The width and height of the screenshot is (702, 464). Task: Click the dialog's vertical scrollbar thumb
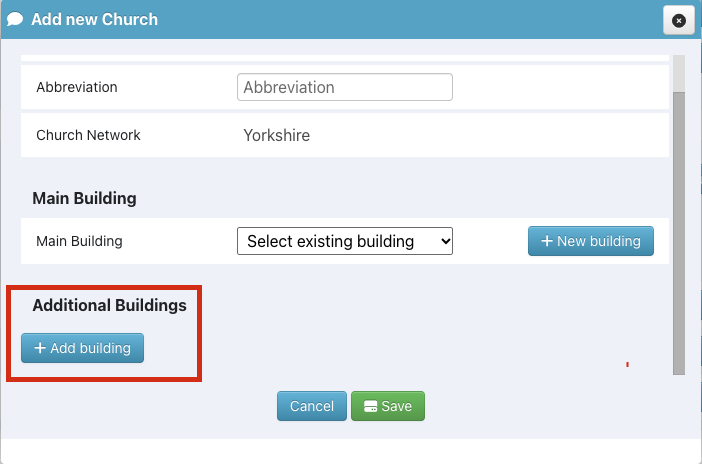click(x=679, y=233)
